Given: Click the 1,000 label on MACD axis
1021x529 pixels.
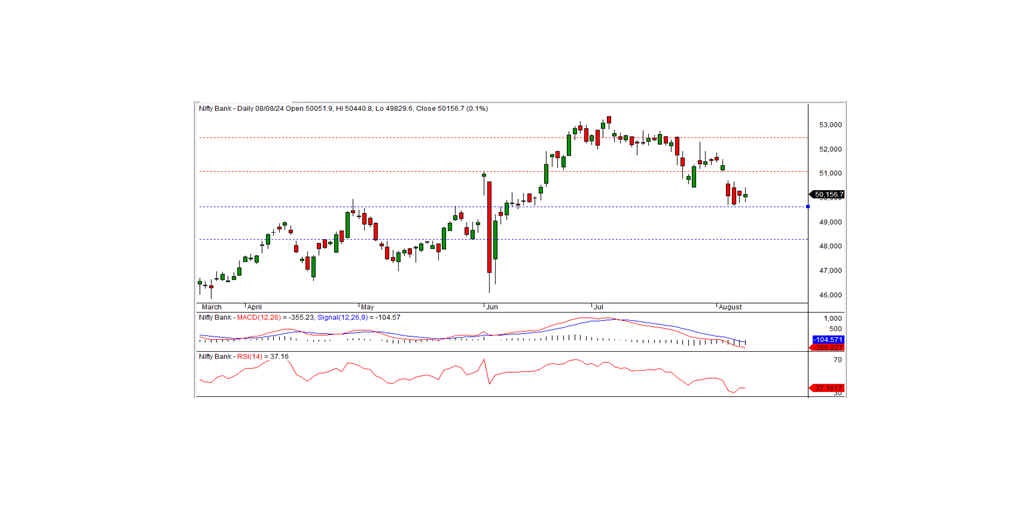Looking at the screenshot, I should tap(832, 319).
